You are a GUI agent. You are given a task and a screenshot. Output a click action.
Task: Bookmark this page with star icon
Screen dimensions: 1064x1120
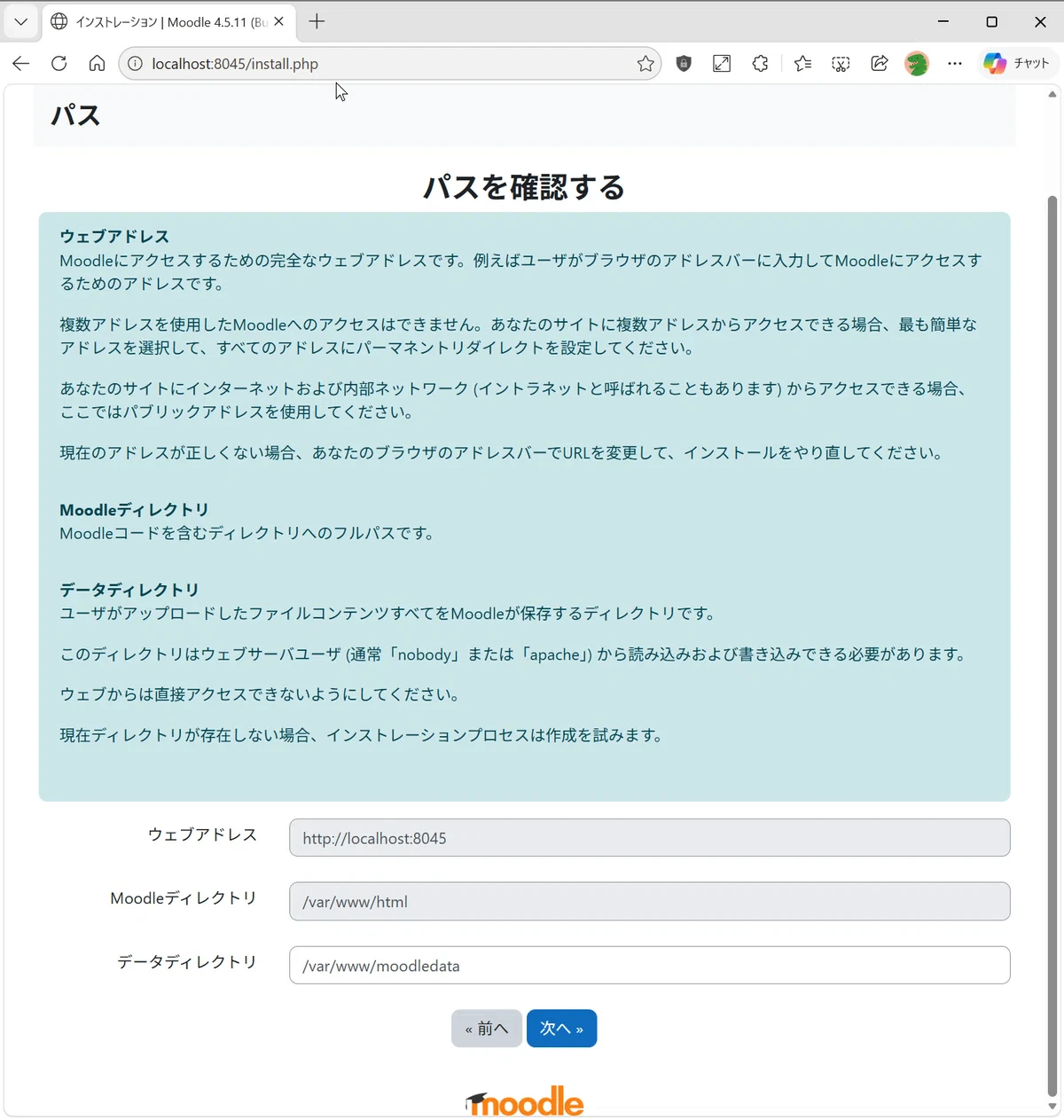pos(645,64)
